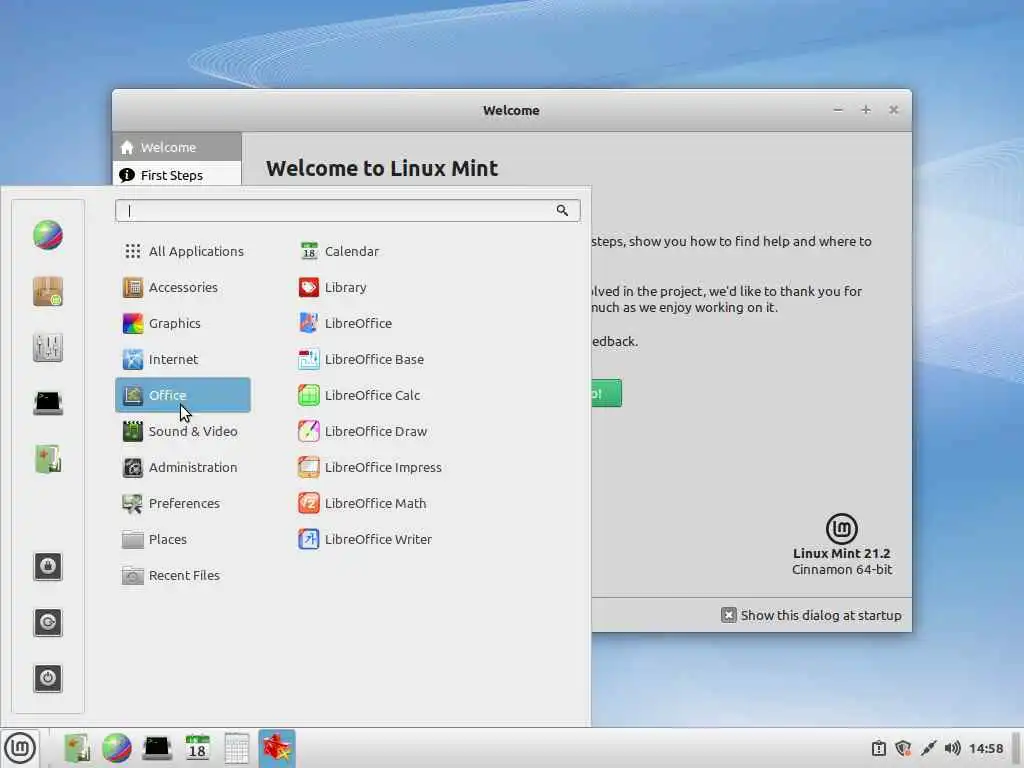Click the Lock Screen icon in menu sidebar
Screen dimensions: 1024x768
pos(48,566)
